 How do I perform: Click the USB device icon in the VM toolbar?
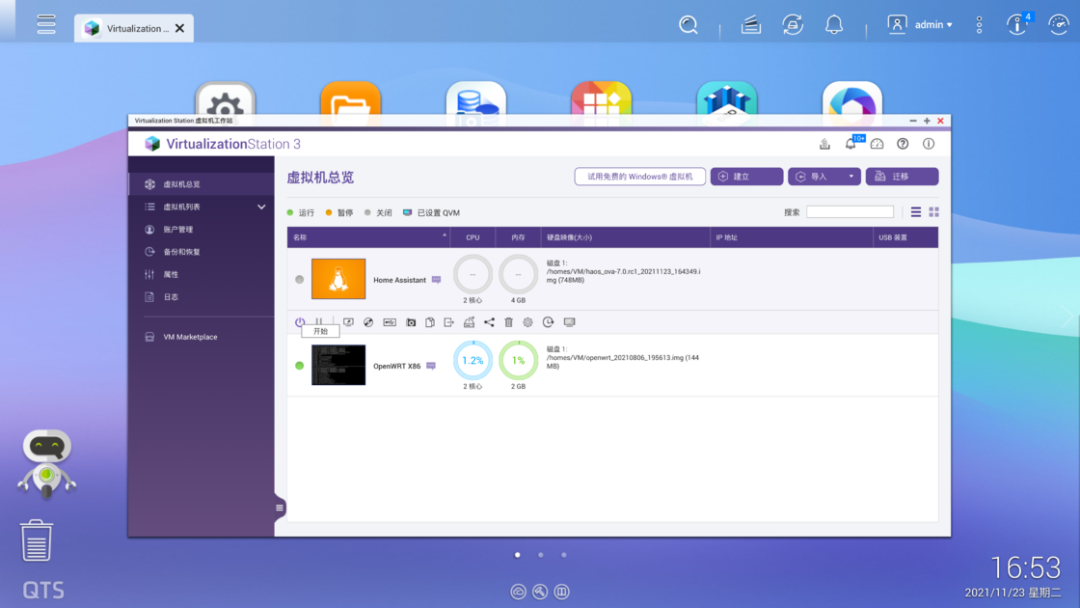click(x=389, y=322)
